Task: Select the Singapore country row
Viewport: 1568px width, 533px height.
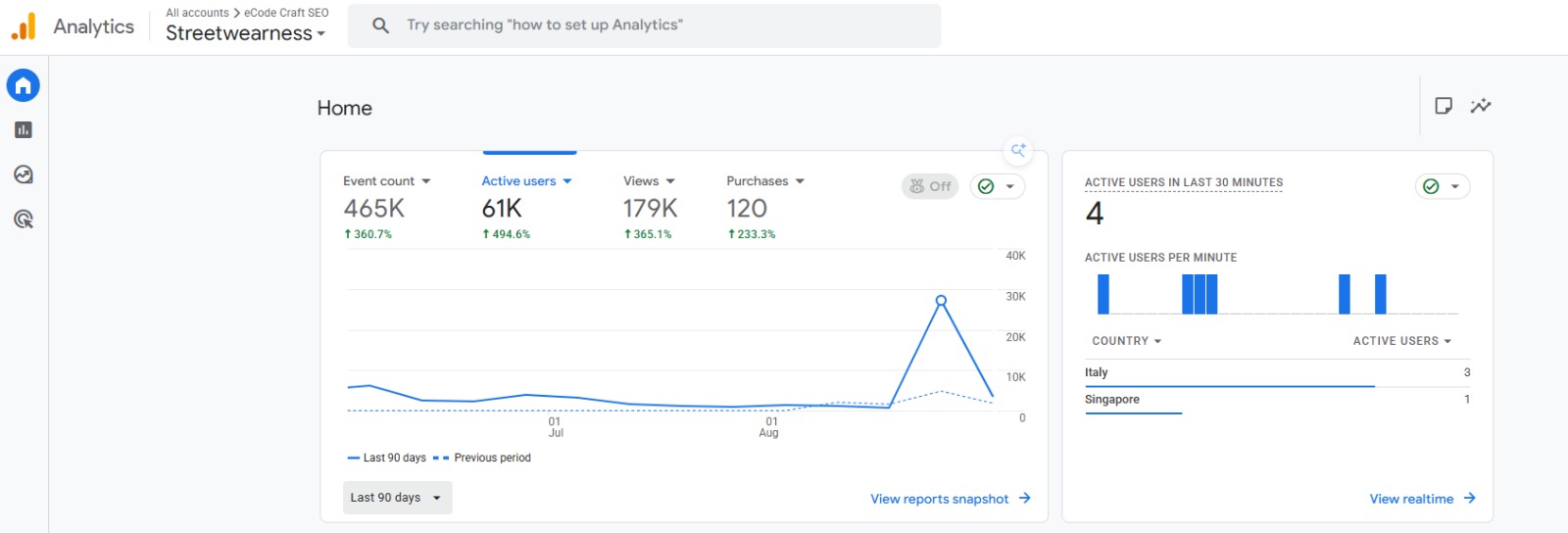Action: 1278,400
